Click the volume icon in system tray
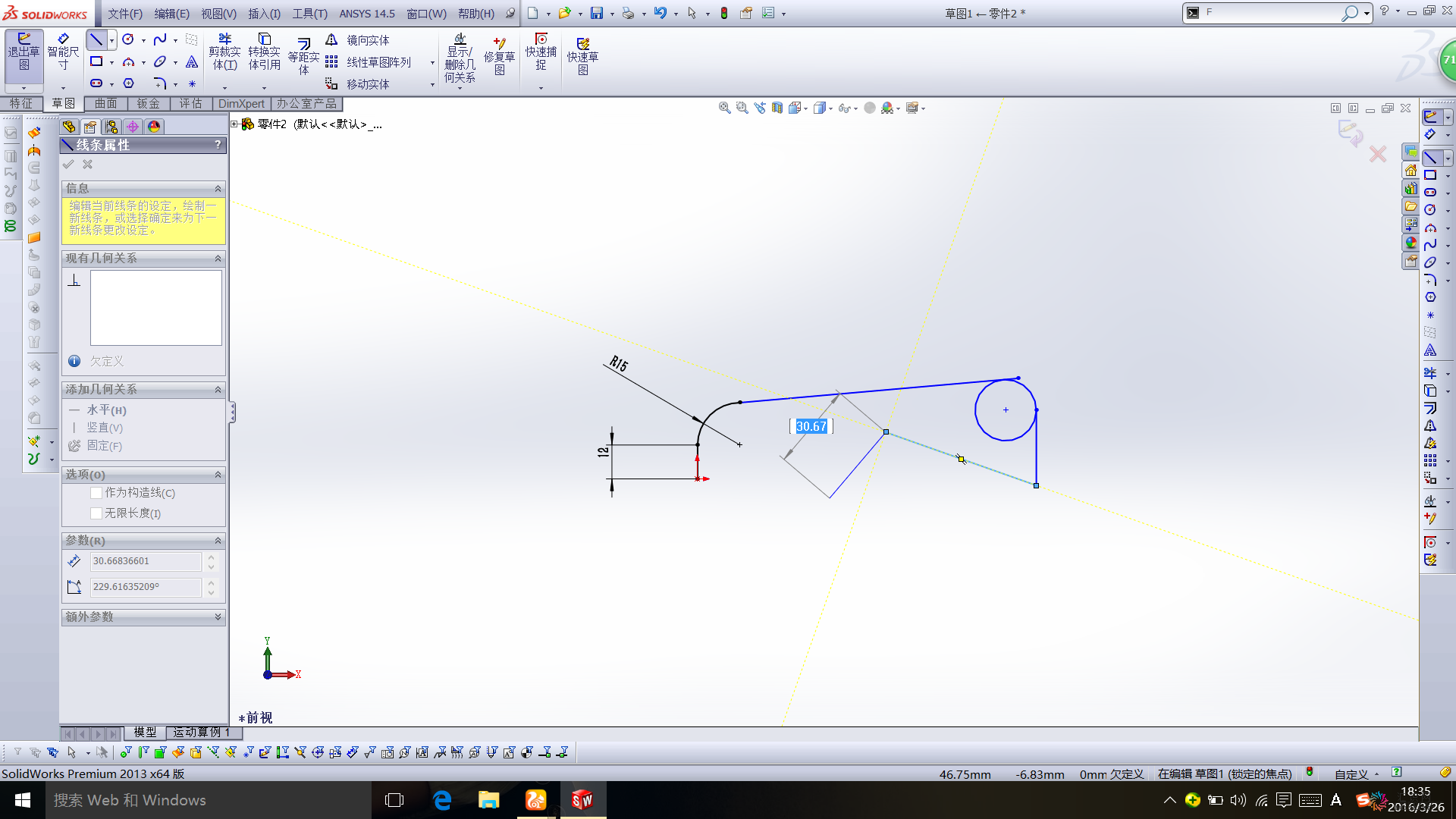The image size is (1456, 819). [1238, 800]
